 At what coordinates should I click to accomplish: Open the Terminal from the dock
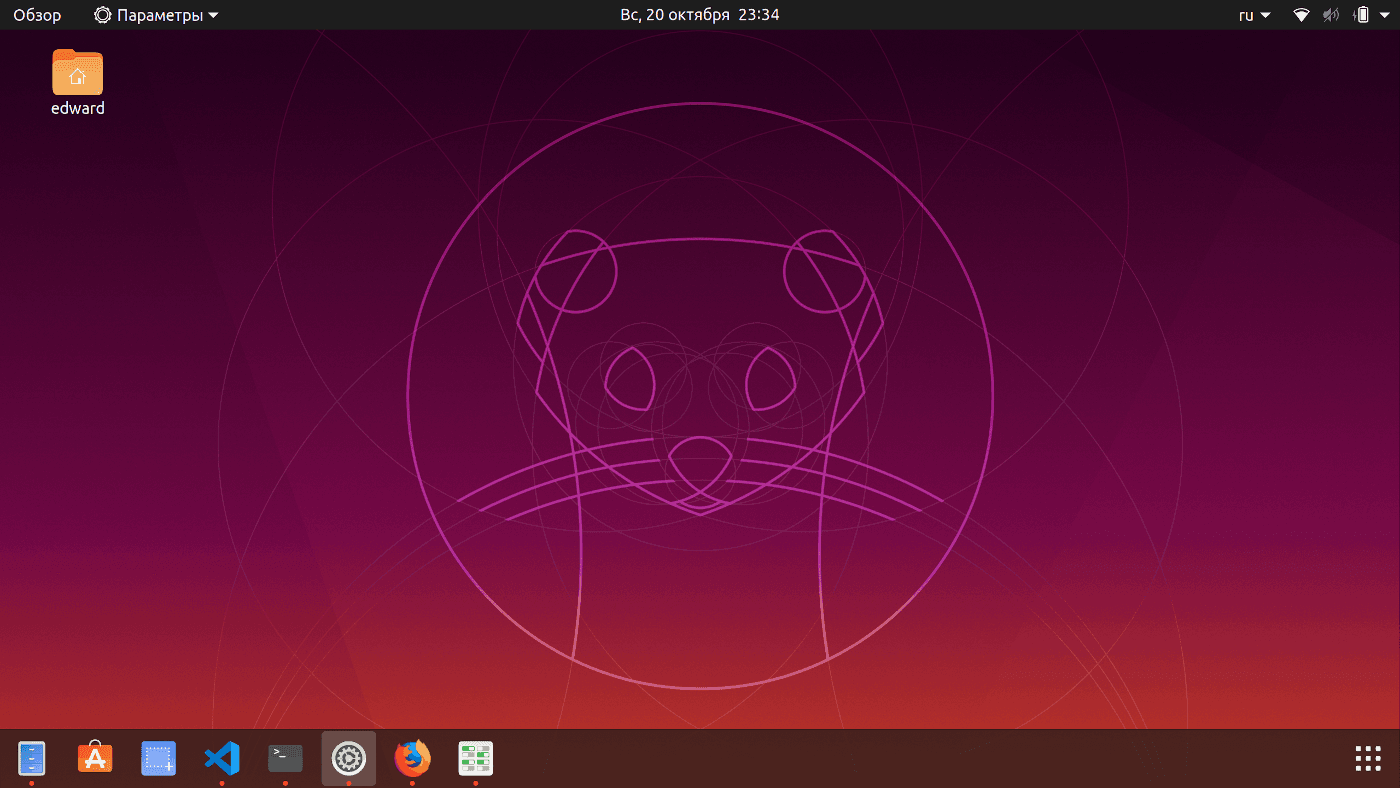coord(285,759)
